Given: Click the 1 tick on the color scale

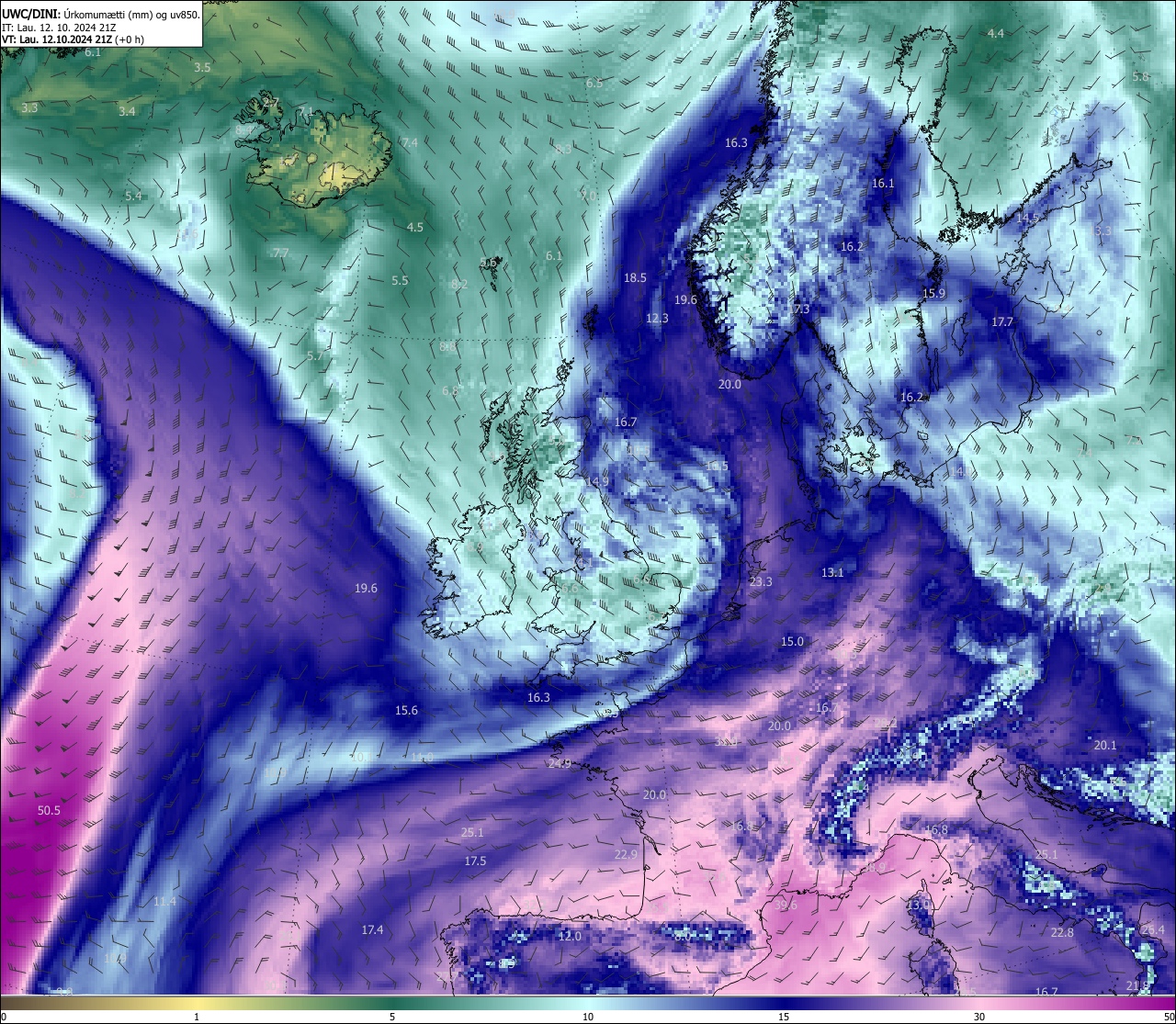Looking at the screenshot, I should (197, 1017).
